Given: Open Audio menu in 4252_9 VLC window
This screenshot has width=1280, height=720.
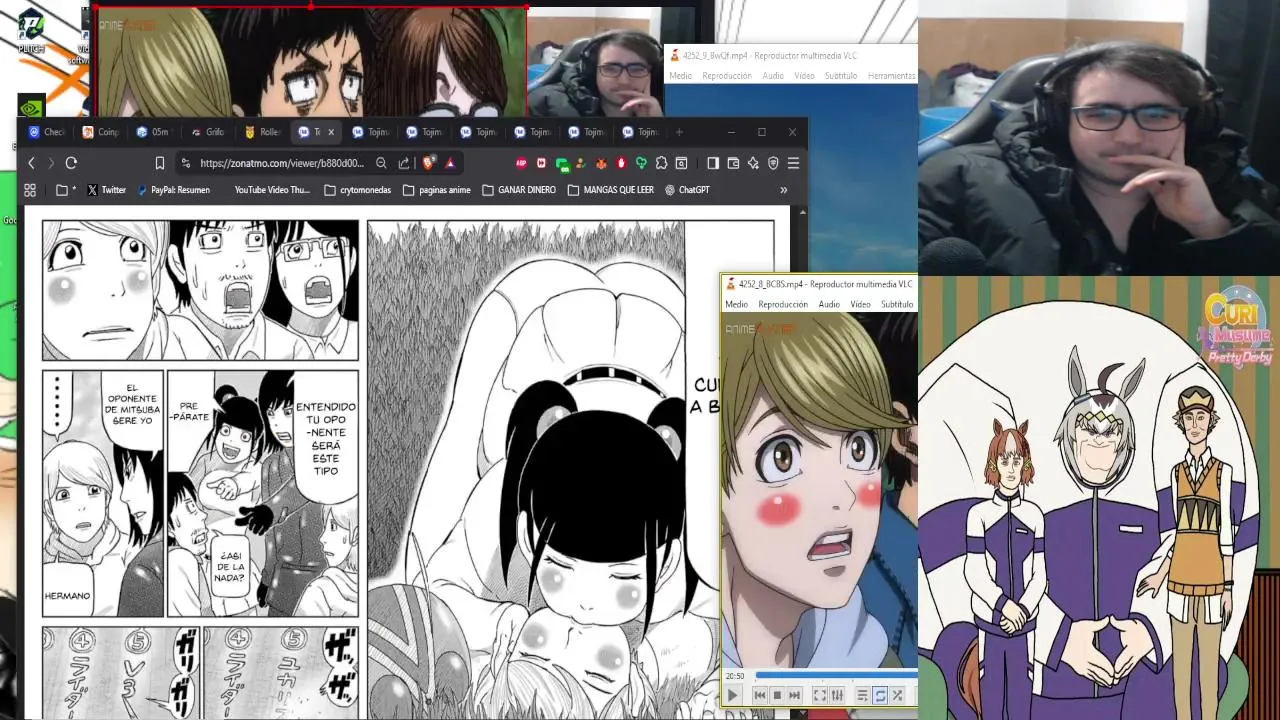Looking at the screenshot, I should [x=773, y=76].
